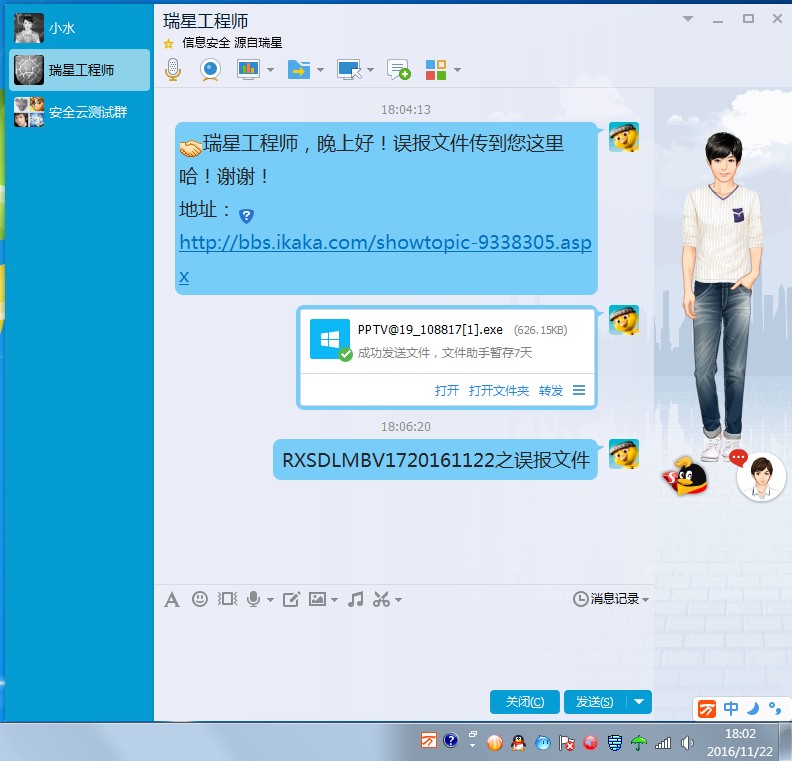The image size is (792, 761).
Task: Click the green umbrella tray icon
Action: click(x=639, y=742)
